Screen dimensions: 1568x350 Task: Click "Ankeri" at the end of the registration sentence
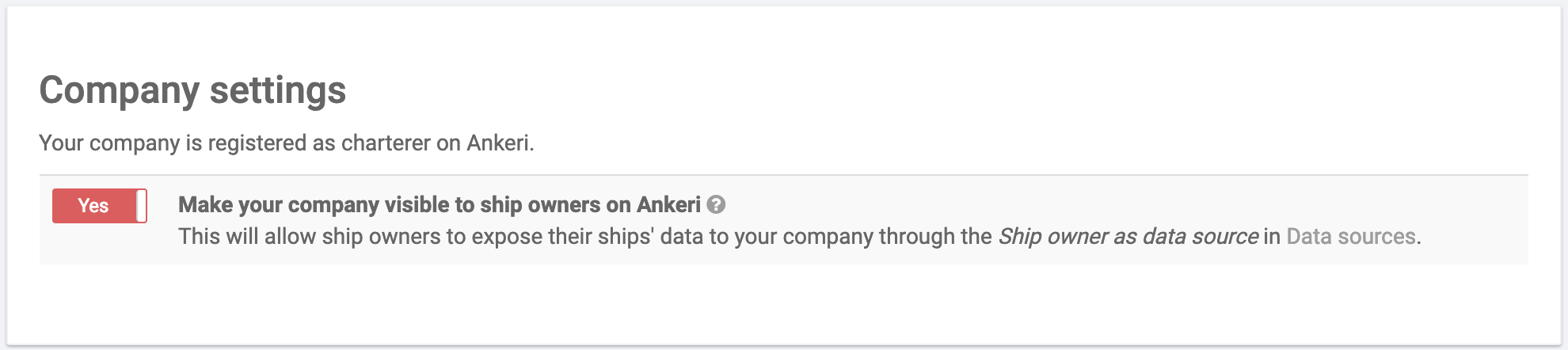coord(499,143)
